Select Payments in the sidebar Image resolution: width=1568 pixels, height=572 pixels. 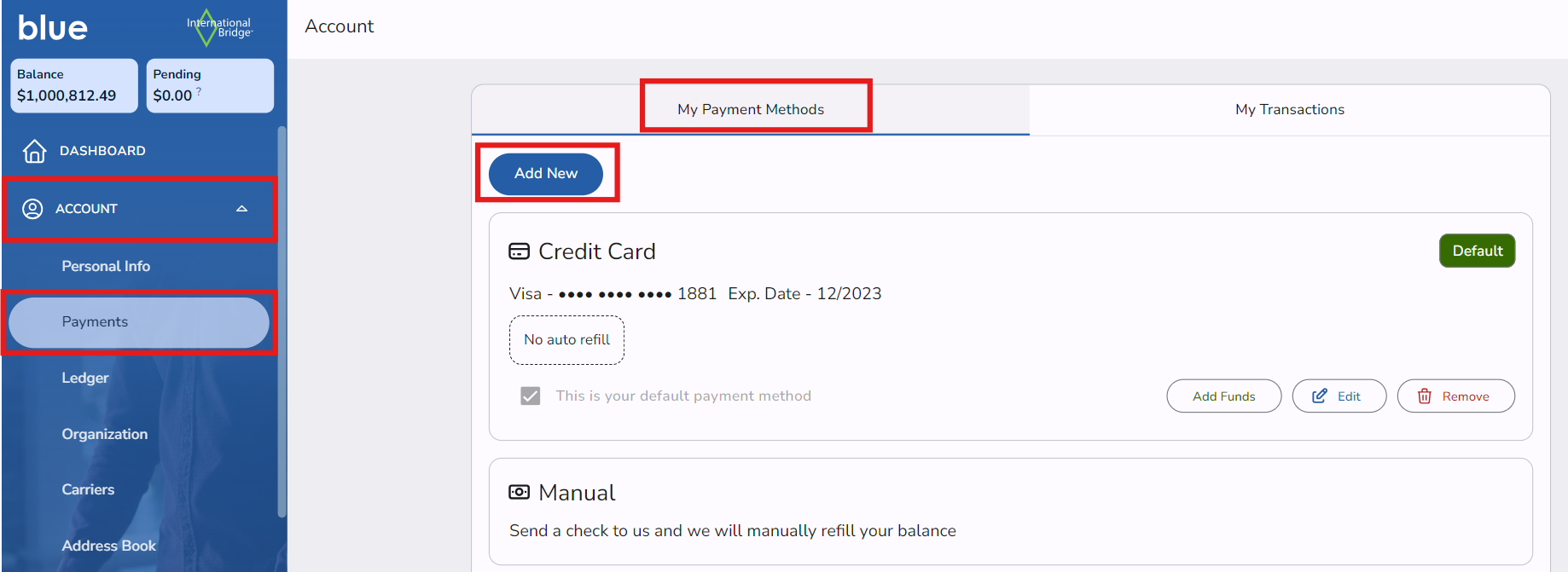95,322
